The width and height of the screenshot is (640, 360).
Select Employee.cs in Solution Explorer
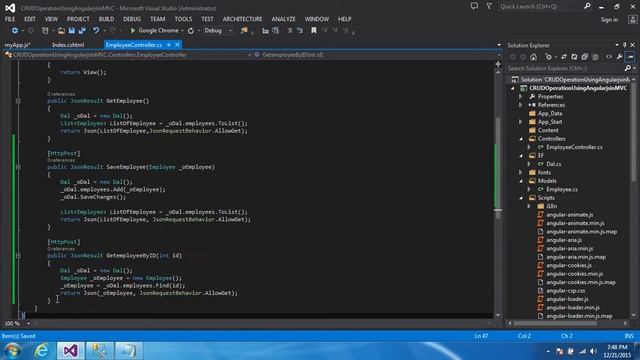coord(562,189)
